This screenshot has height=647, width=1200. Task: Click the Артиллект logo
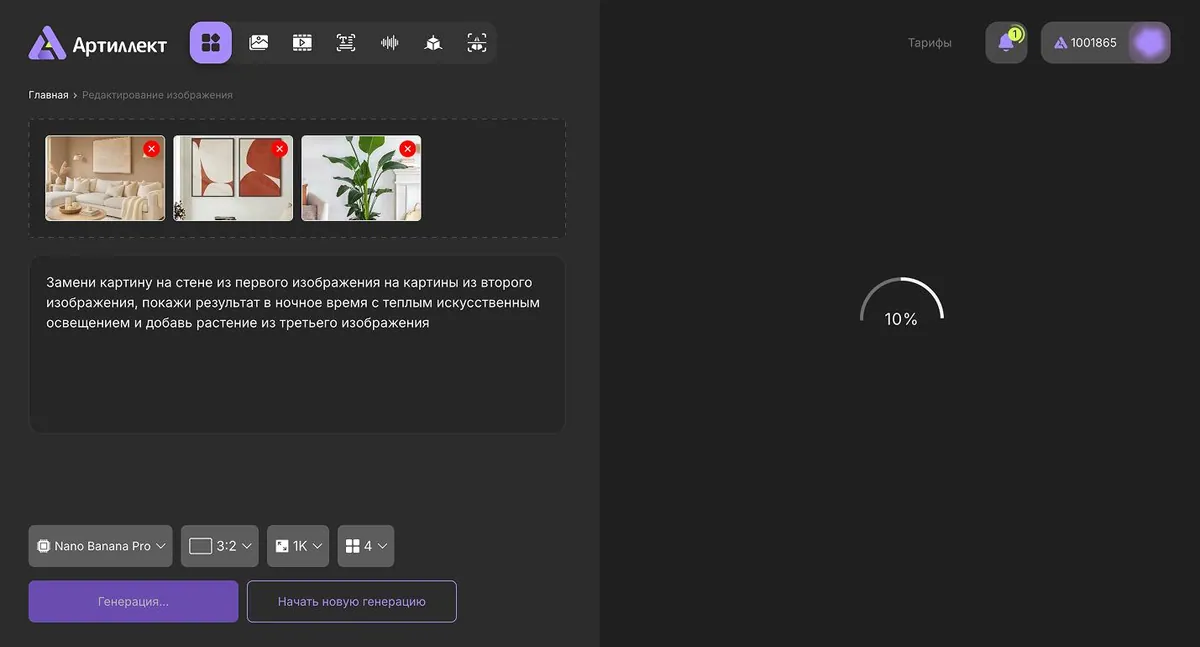98,43
